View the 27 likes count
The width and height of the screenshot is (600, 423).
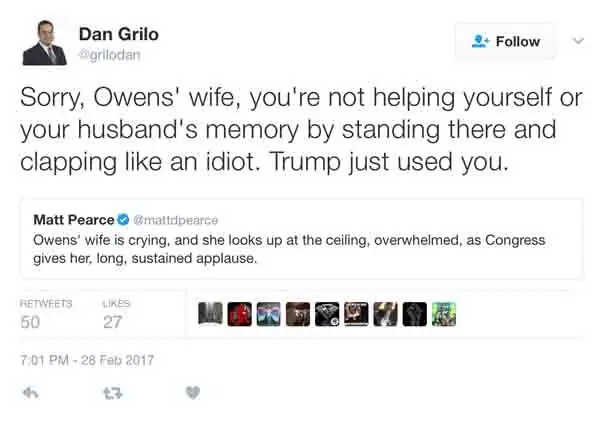[112, 322]
